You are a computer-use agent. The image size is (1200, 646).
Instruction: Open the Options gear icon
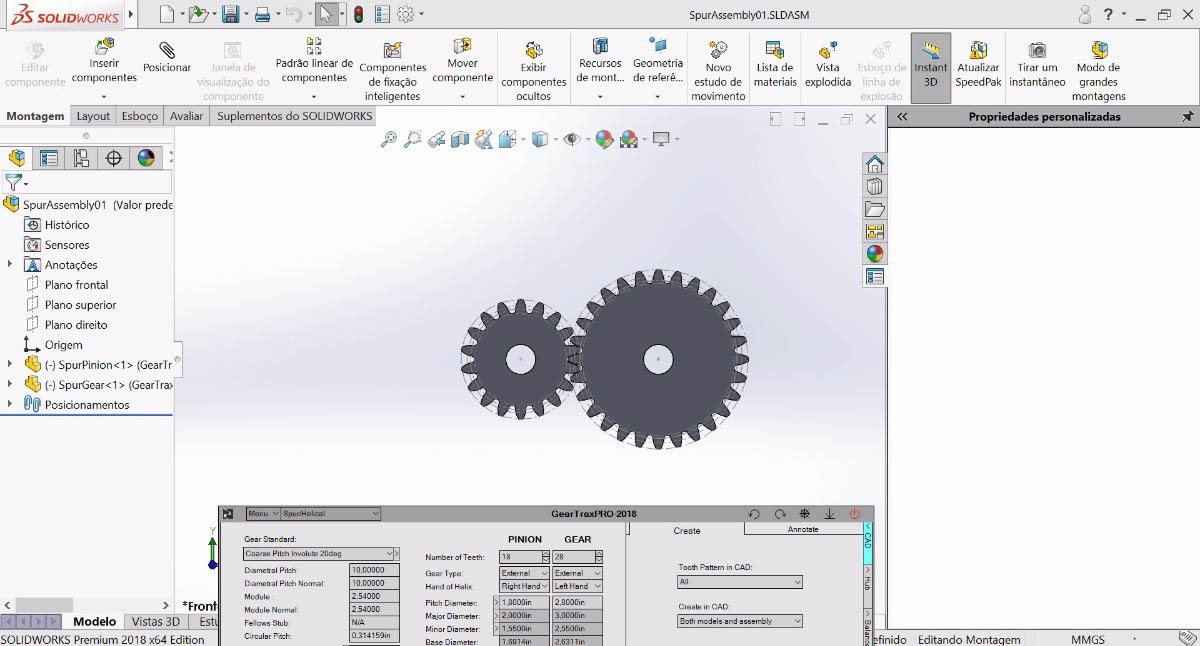[405, 15]
